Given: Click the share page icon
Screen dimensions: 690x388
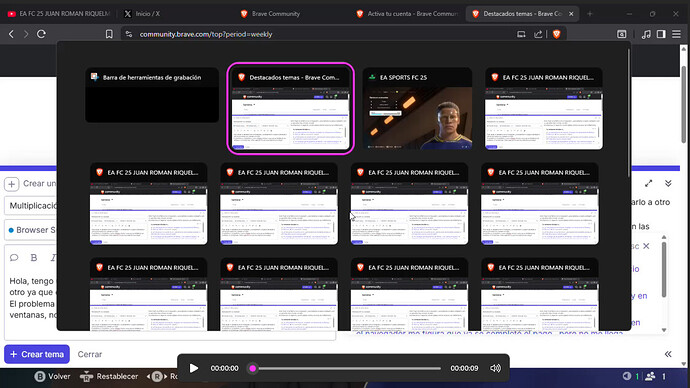Looking at the screenshot, I should [x=538, y=34].
